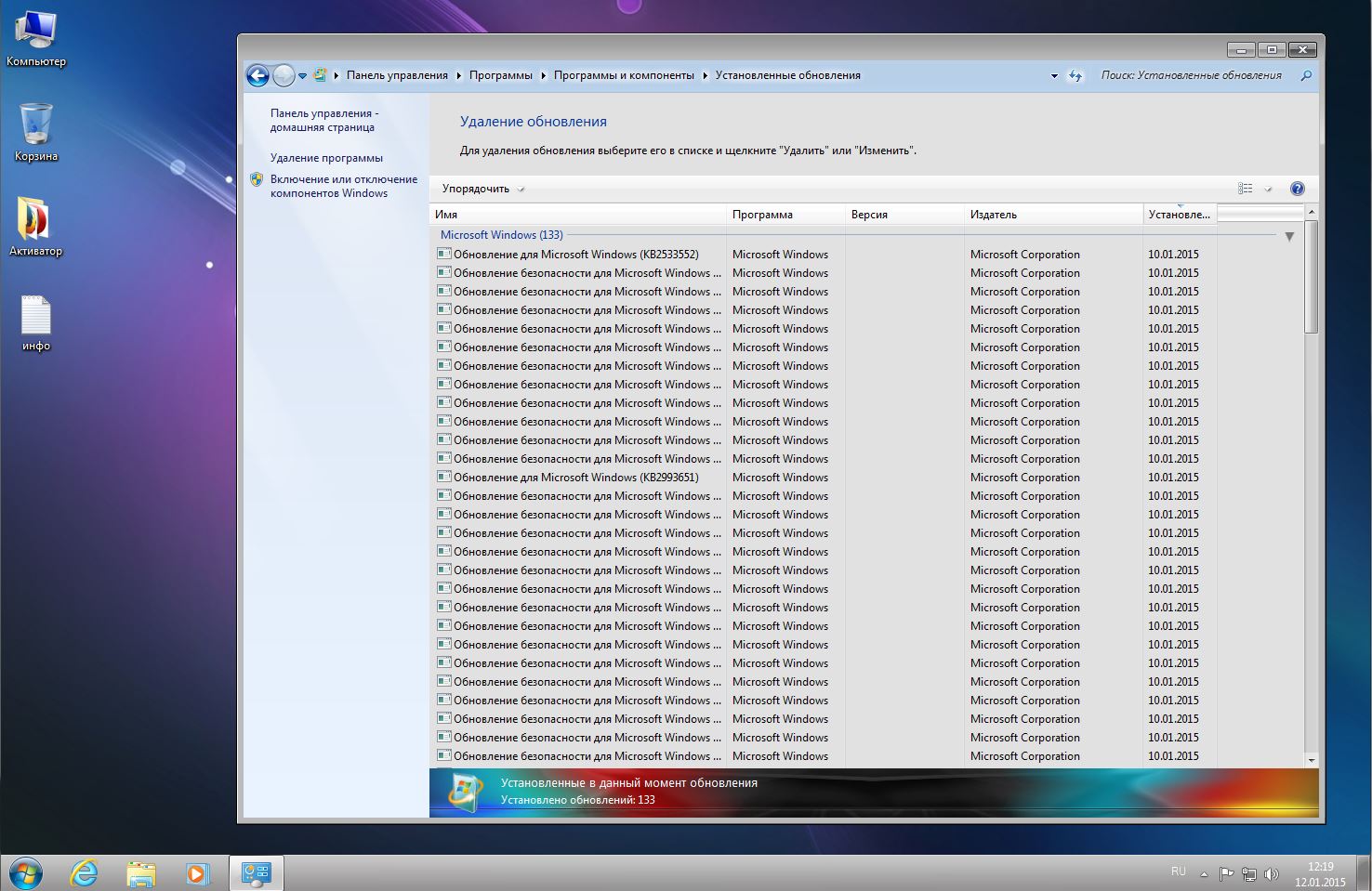The width and height of the screenshot is (1372, 891).
Task: Click the Microsoft Windows (133) group header
Action: [501, 235]
